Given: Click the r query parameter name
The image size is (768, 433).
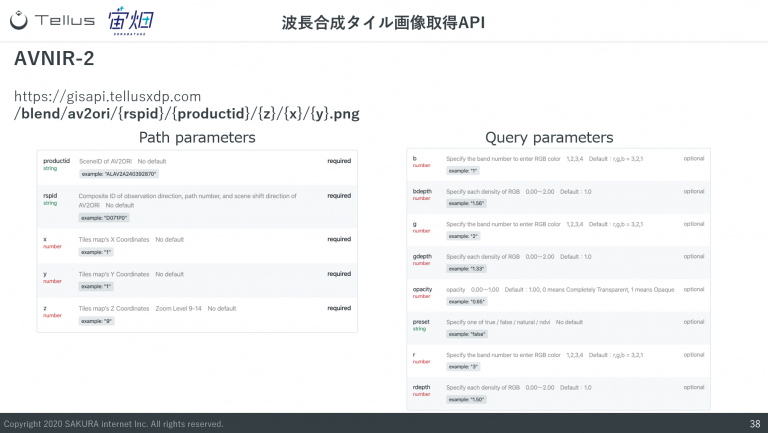Looking at the screenshot, I should pos(414,355).
